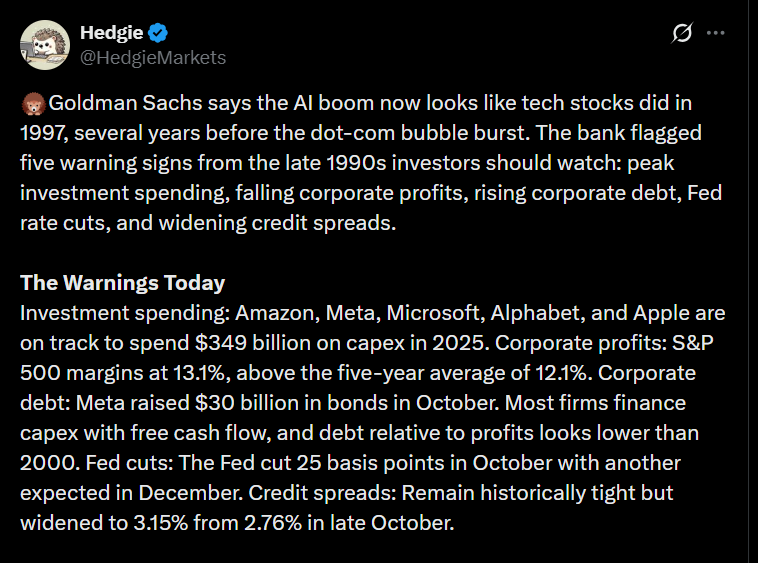The image size is (758, 563).
Task: Open the Grok explain-post icon
Action: click(682, 33)
